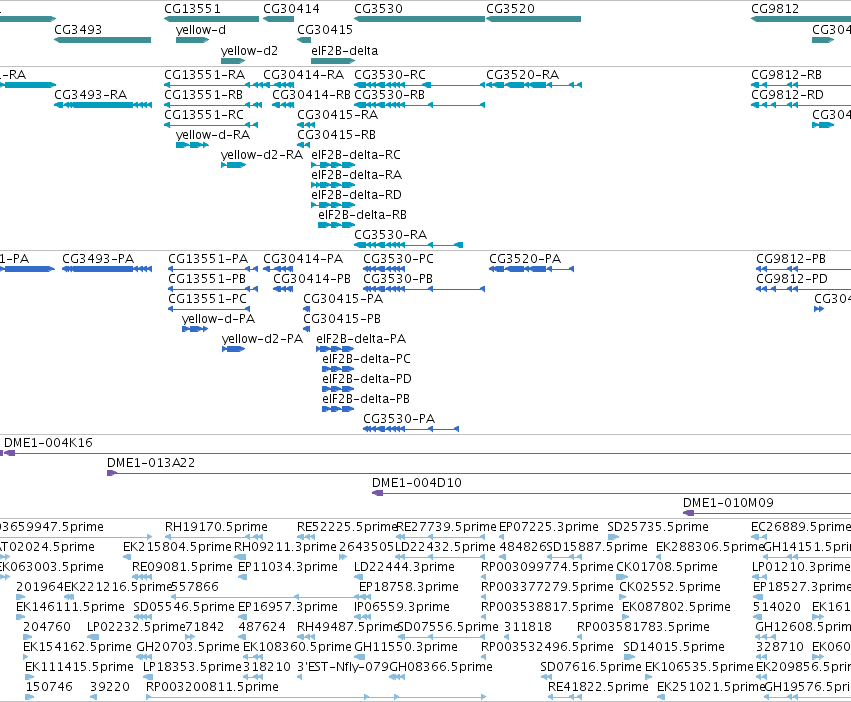Click EST SD25735.5prime
This screenshot has height=702, width=851.
(x=658, y=527)
